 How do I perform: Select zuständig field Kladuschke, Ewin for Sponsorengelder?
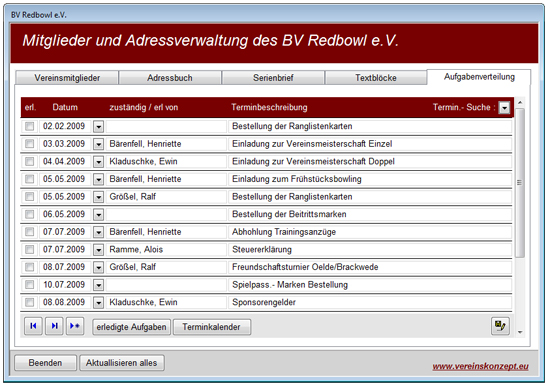point(166,302)
